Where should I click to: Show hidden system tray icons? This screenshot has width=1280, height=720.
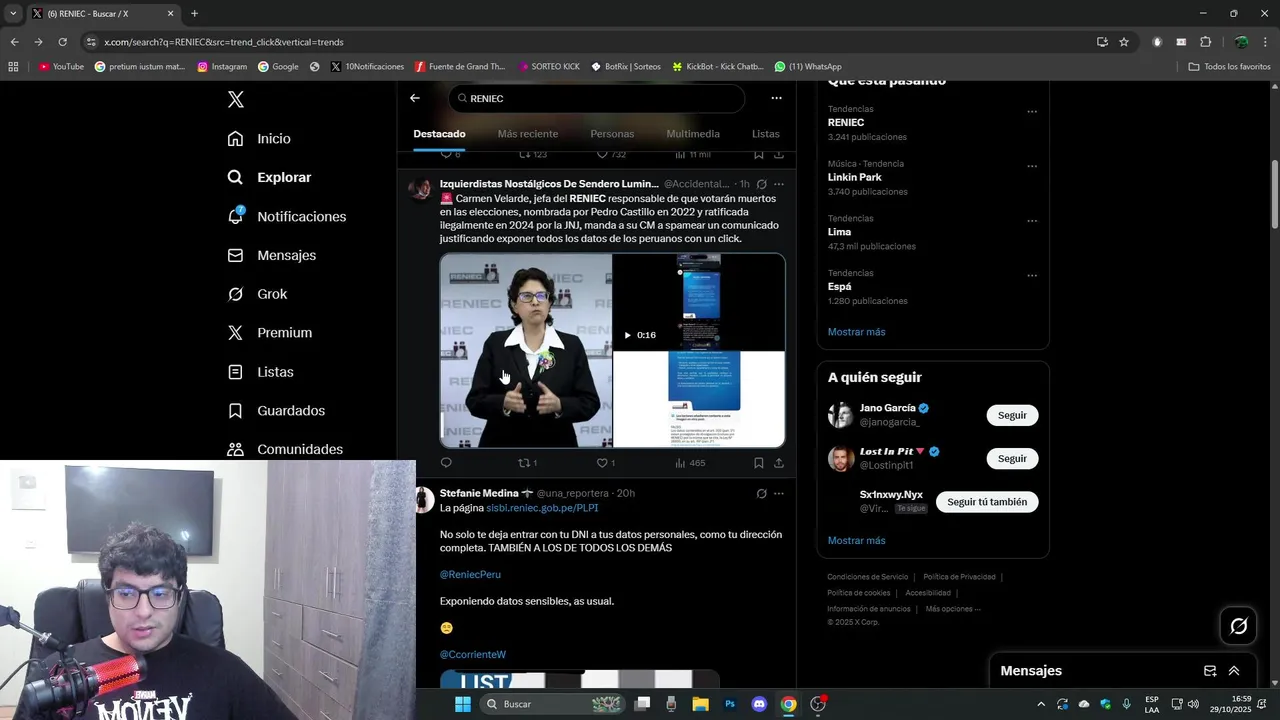[1041, 704]
